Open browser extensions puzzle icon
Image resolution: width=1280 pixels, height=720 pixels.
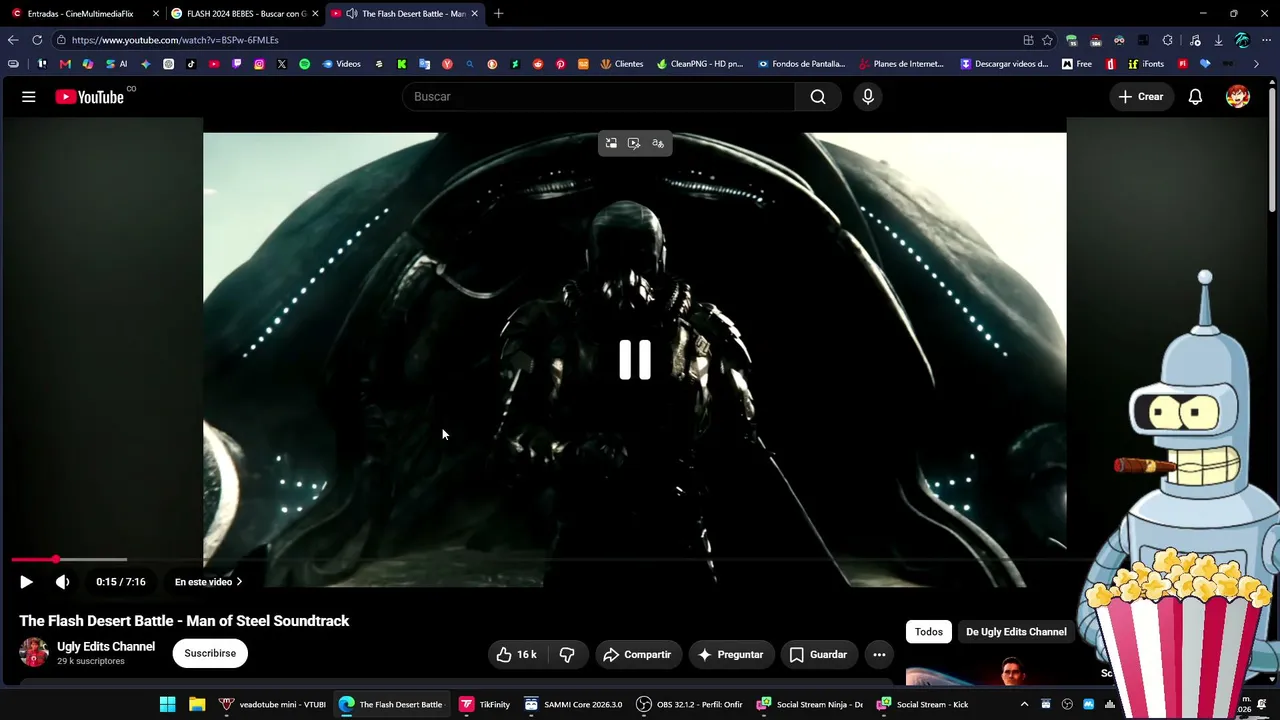[x=1167, y=40]
